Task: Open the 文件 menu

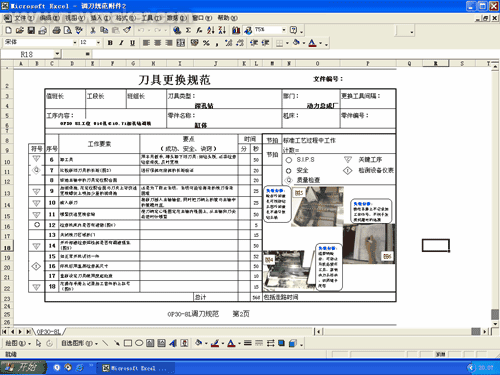Action: pos(23,18)
